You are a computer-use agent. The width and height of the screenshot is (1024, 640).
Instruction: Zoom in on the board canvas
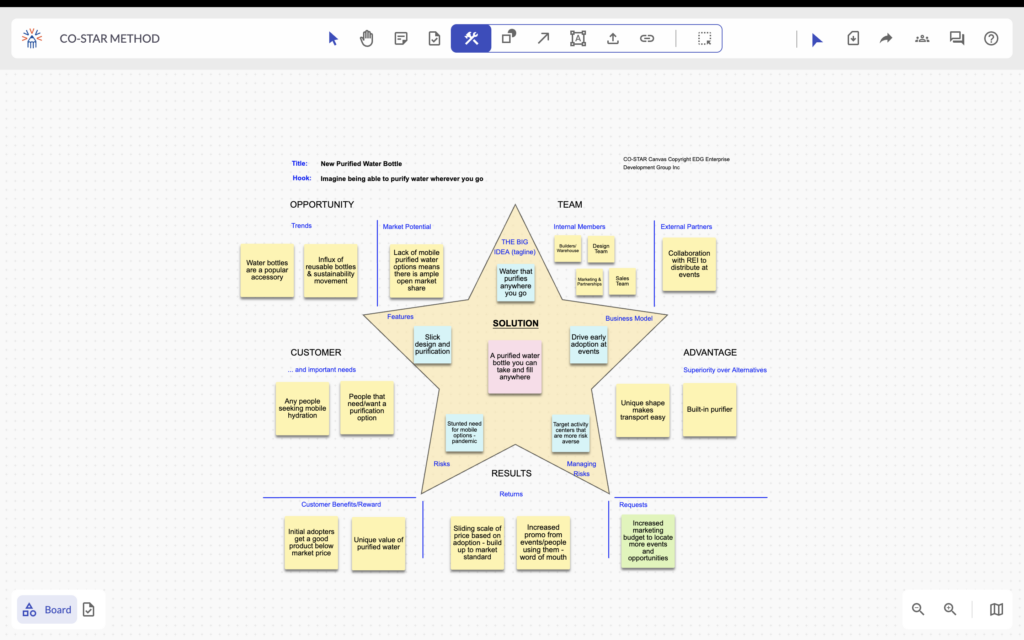950,609
